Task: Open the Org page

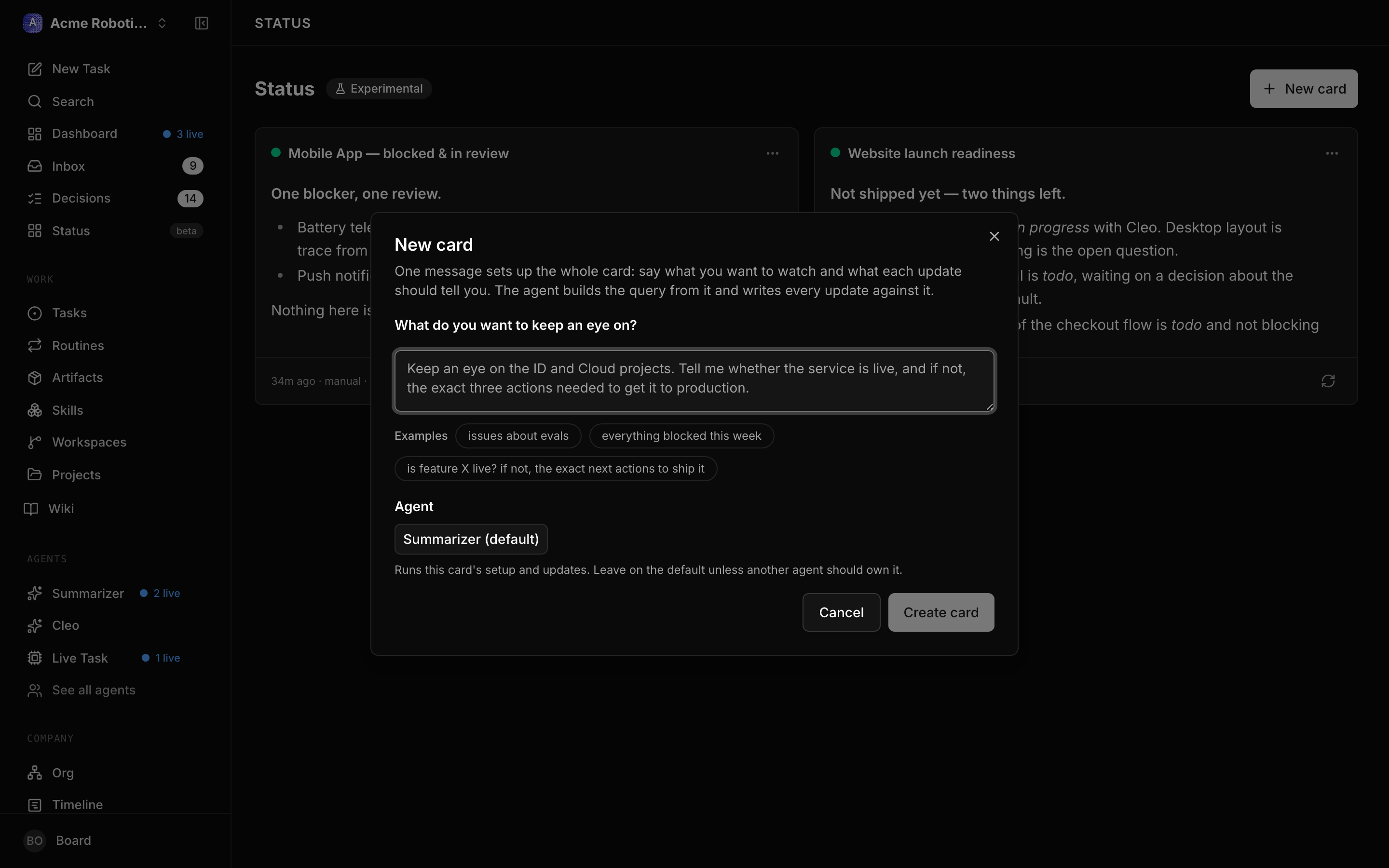Action: tap(115, 773)
